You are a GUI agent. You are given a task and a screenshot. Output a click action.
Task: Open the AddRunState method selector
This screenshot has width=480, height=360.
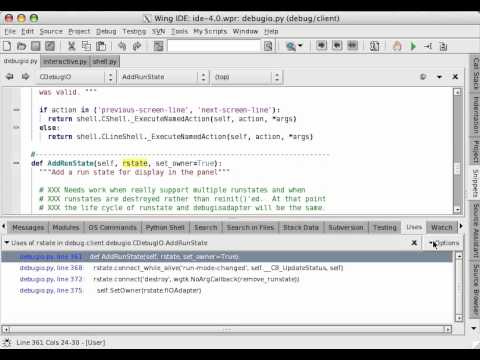pos(163,77)
